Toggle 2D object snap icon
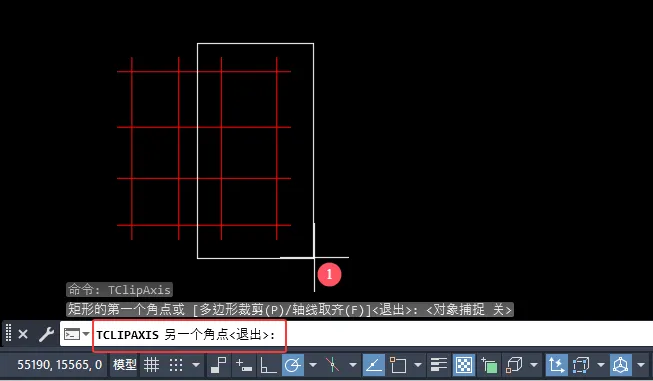 pyautogui.click(x=398, y=365)
